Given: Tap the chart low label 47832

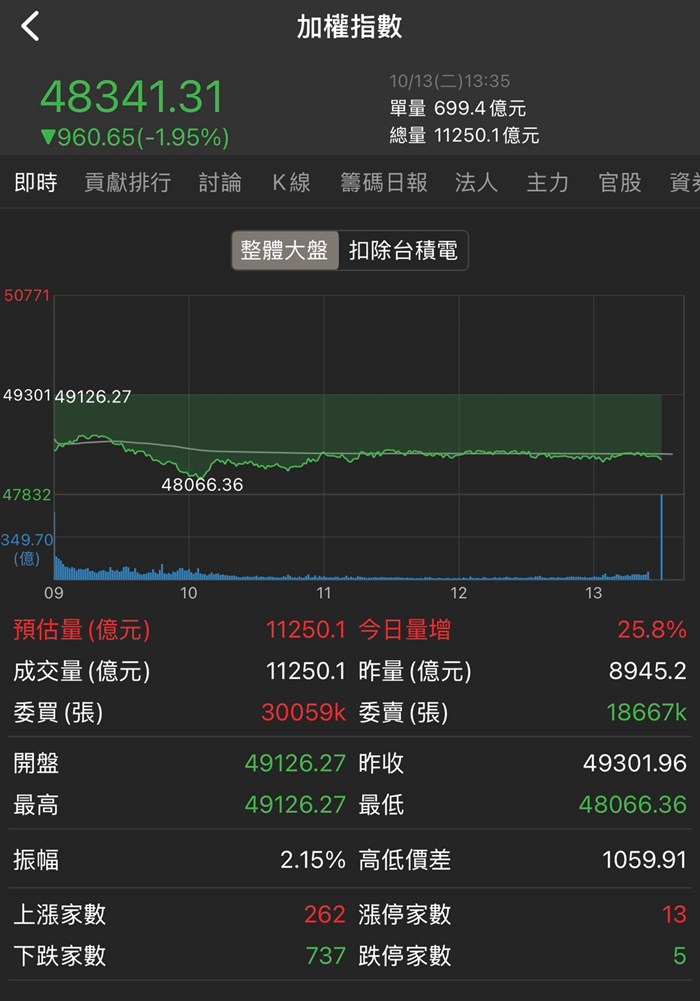Looking at the screenshot, I should tap(26, 495).
